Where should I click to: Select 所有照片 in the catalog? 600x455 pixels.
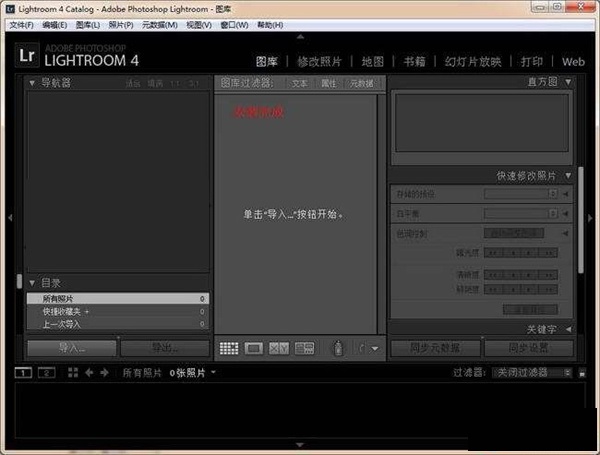click(118, 298)
